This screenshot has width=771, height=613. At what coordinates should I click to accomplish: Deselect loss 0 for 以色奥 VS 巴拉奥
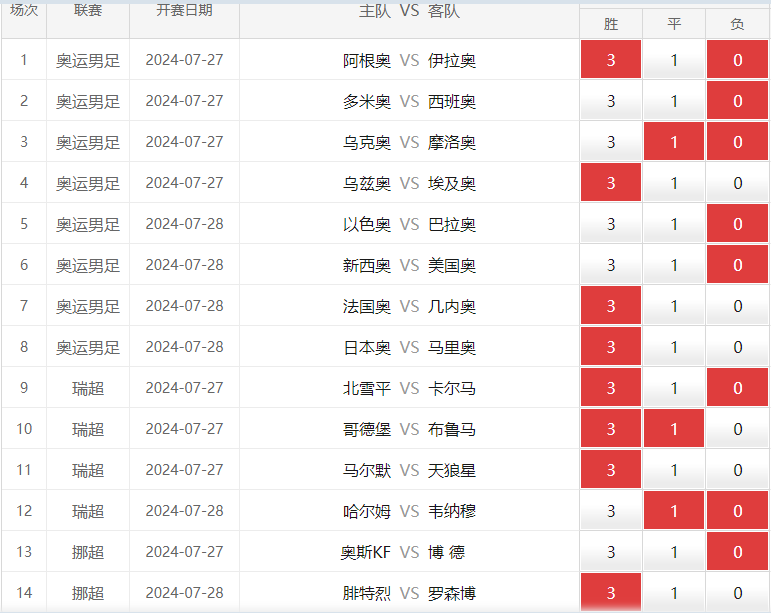tap(737, 224)
